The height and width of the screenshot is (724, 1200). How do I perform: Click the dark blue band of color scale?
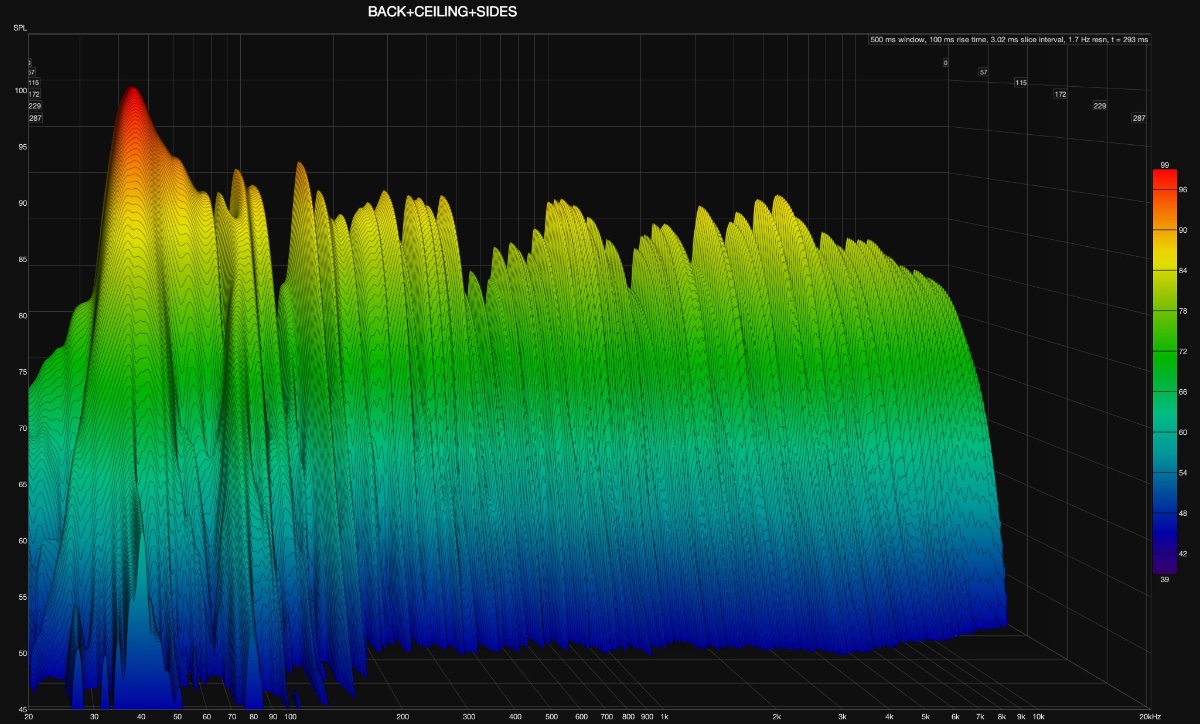(x=1163, y=520)
